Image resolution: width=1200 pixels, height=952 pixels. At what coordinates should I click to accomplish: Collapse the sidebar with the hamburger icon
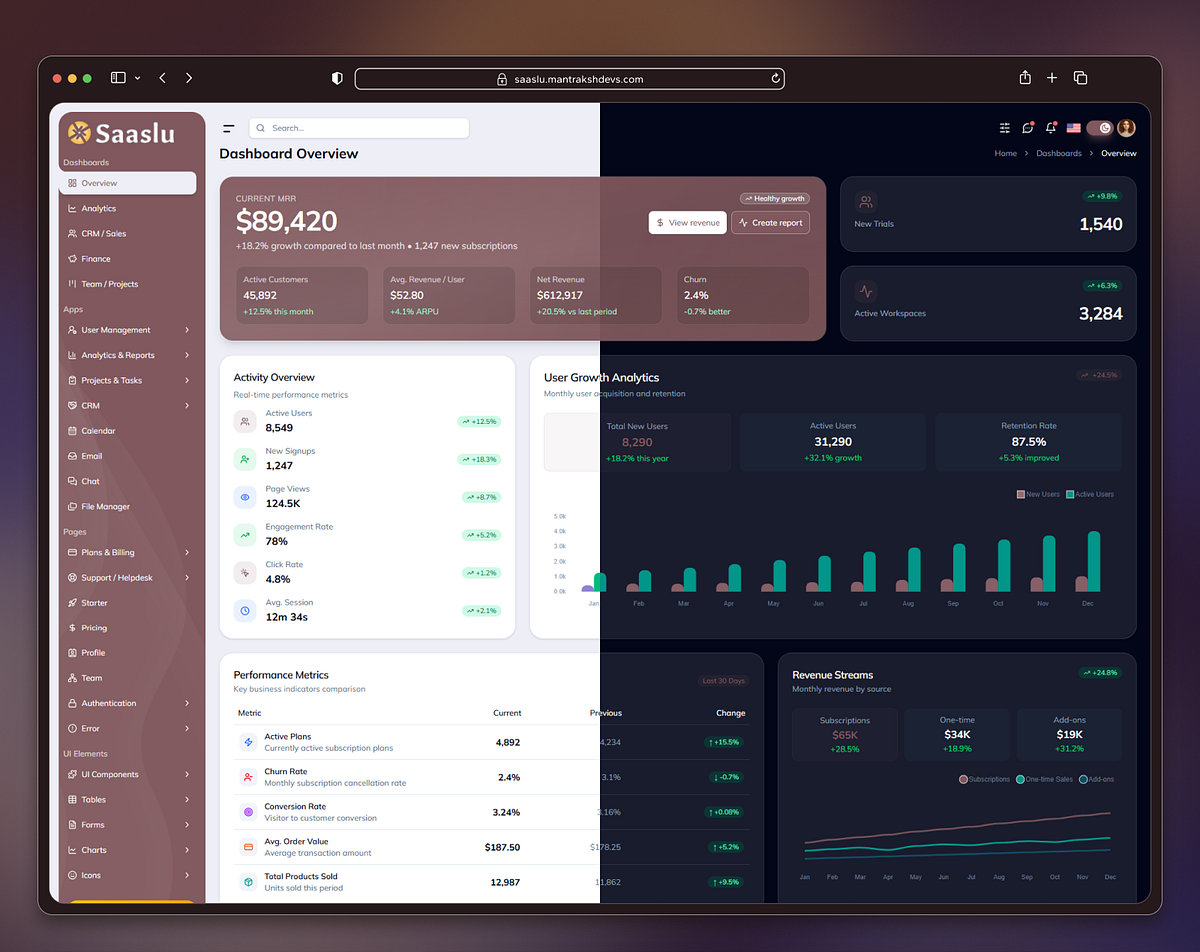229,128
